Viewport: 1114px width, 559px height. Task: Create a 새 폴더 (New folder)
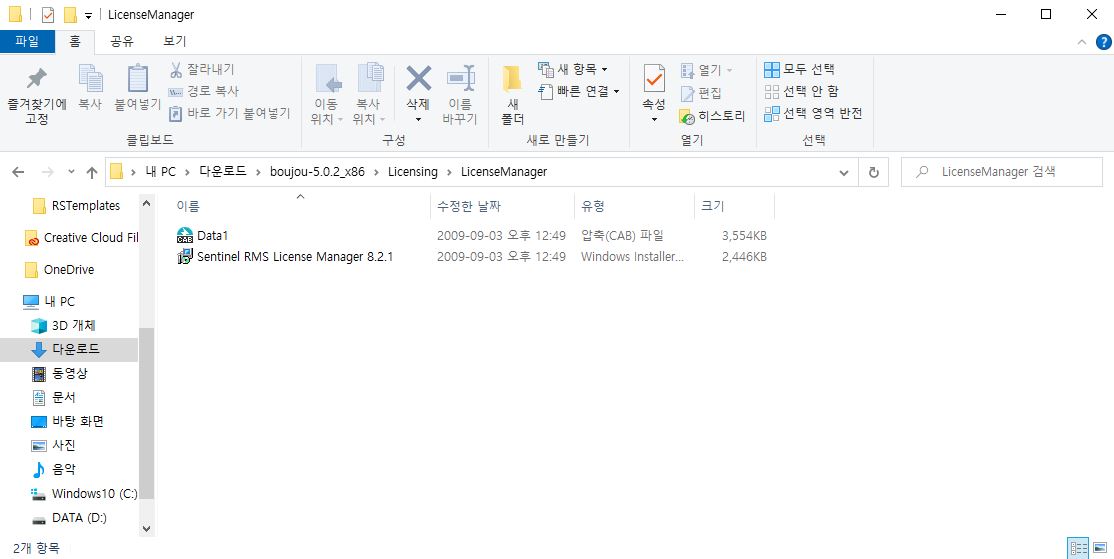(x=512, y=94)
